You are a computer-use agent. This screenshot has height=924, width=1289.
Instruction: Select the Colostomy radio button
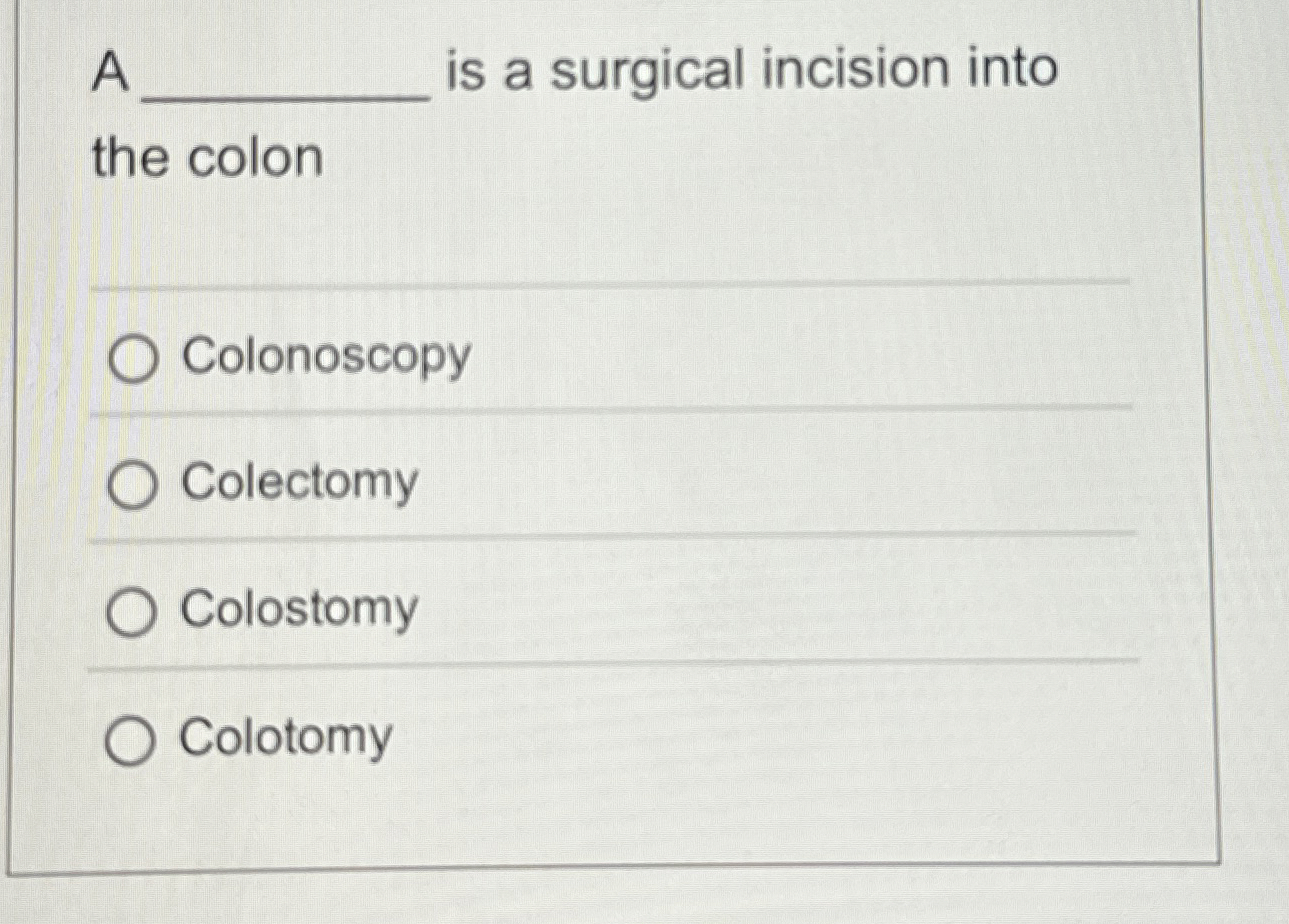131,611
